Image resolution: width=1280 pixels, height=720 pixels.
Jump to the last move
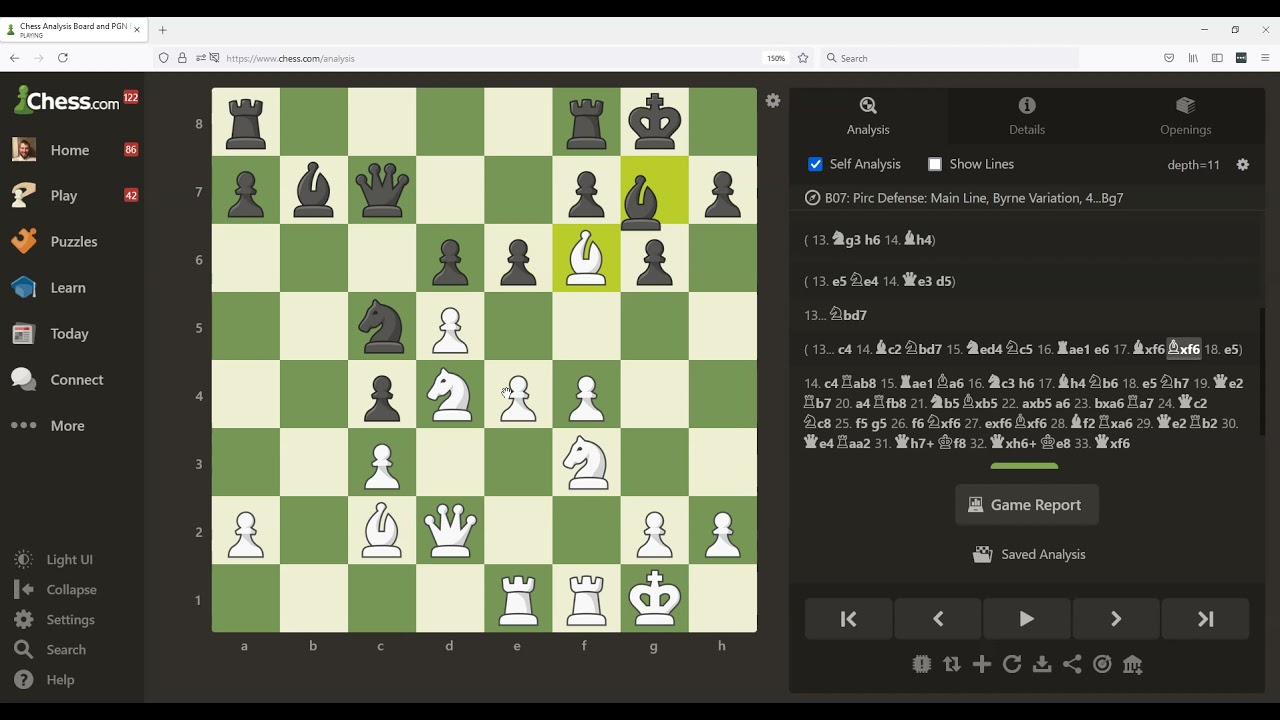pos(1206,619)
